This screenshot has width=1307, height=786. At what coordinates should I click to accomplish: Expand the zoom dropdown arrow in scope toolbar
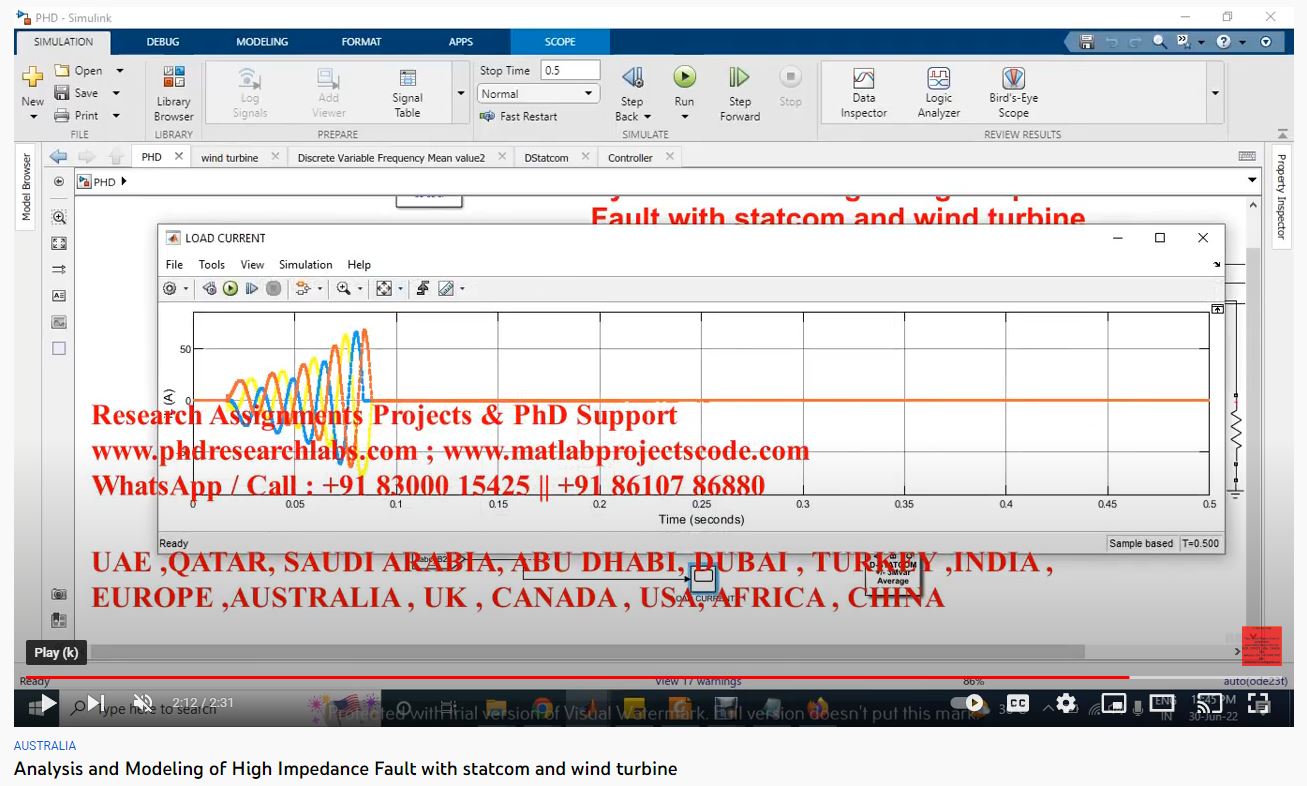(x=360, y=289)
